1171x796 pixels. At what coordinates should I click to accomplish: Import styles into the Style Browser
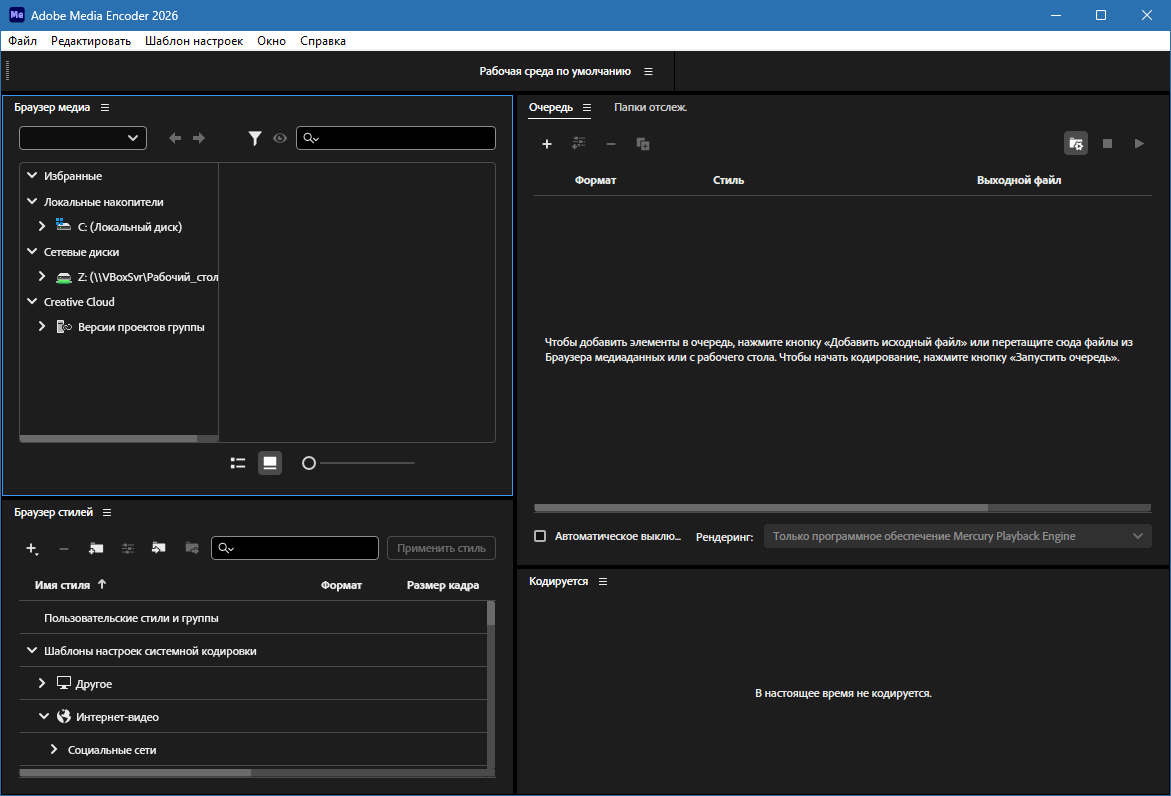point(158,548)
